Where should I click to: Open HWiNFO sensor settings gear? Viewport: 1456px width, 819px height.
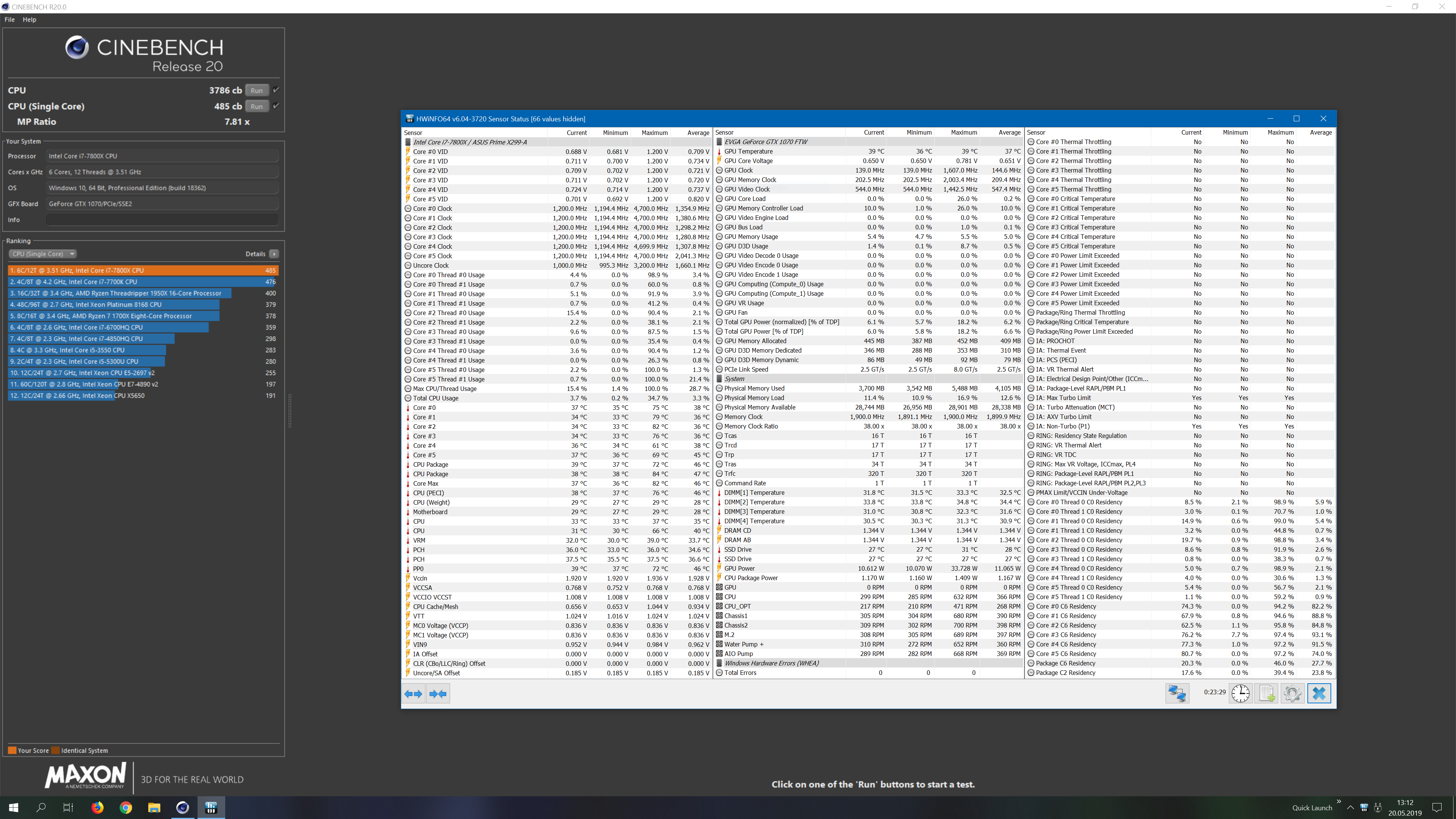tap(1292, 693)
